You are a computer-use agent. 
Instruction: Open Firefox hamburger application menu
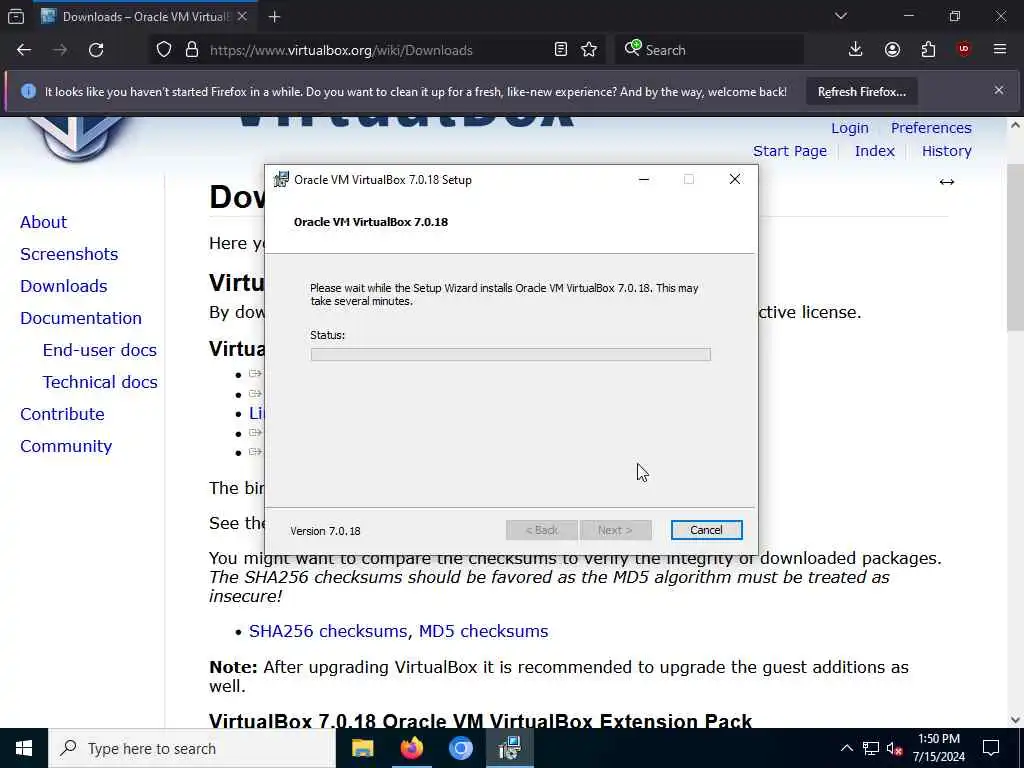1000,49
